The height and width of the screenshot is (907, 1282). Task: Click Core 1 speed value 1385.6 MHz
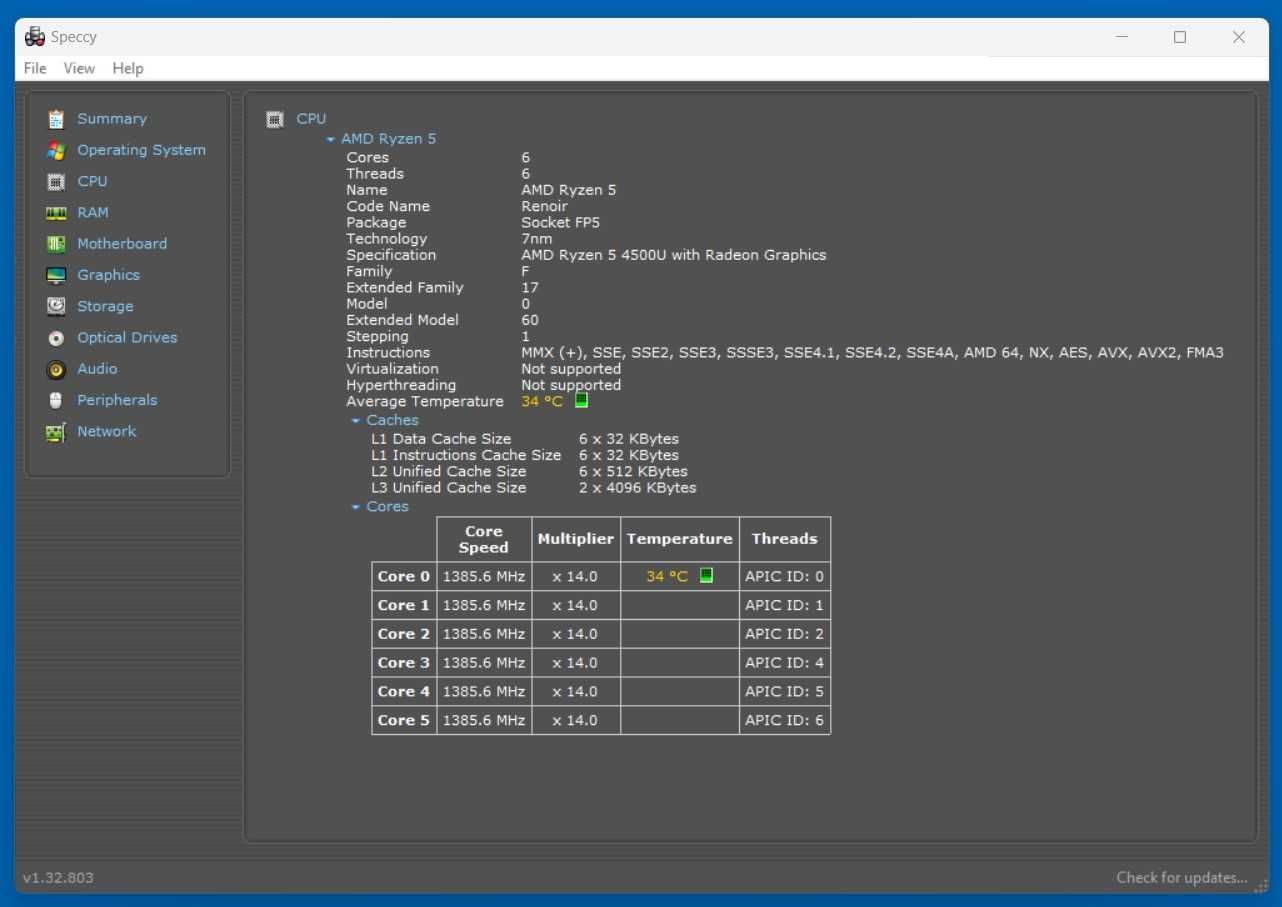click(x=484, y=605)
